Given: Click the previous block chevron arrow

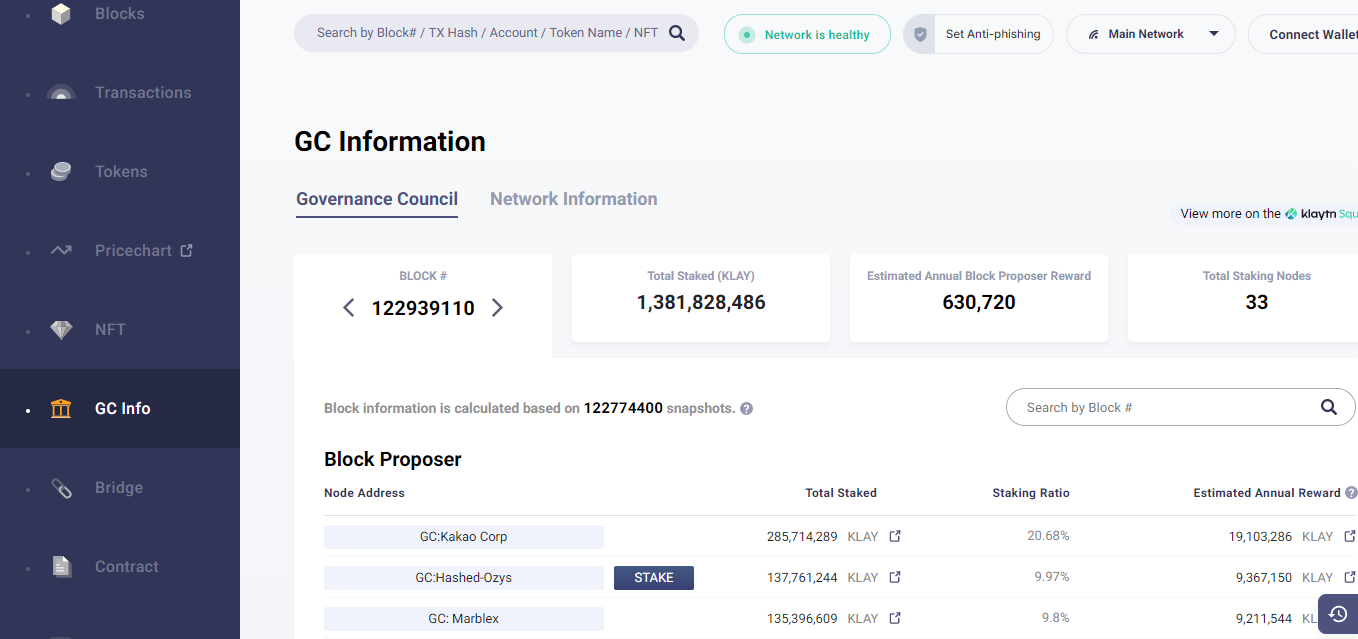Looking at the screenshot, I should [x=349, y=307].
